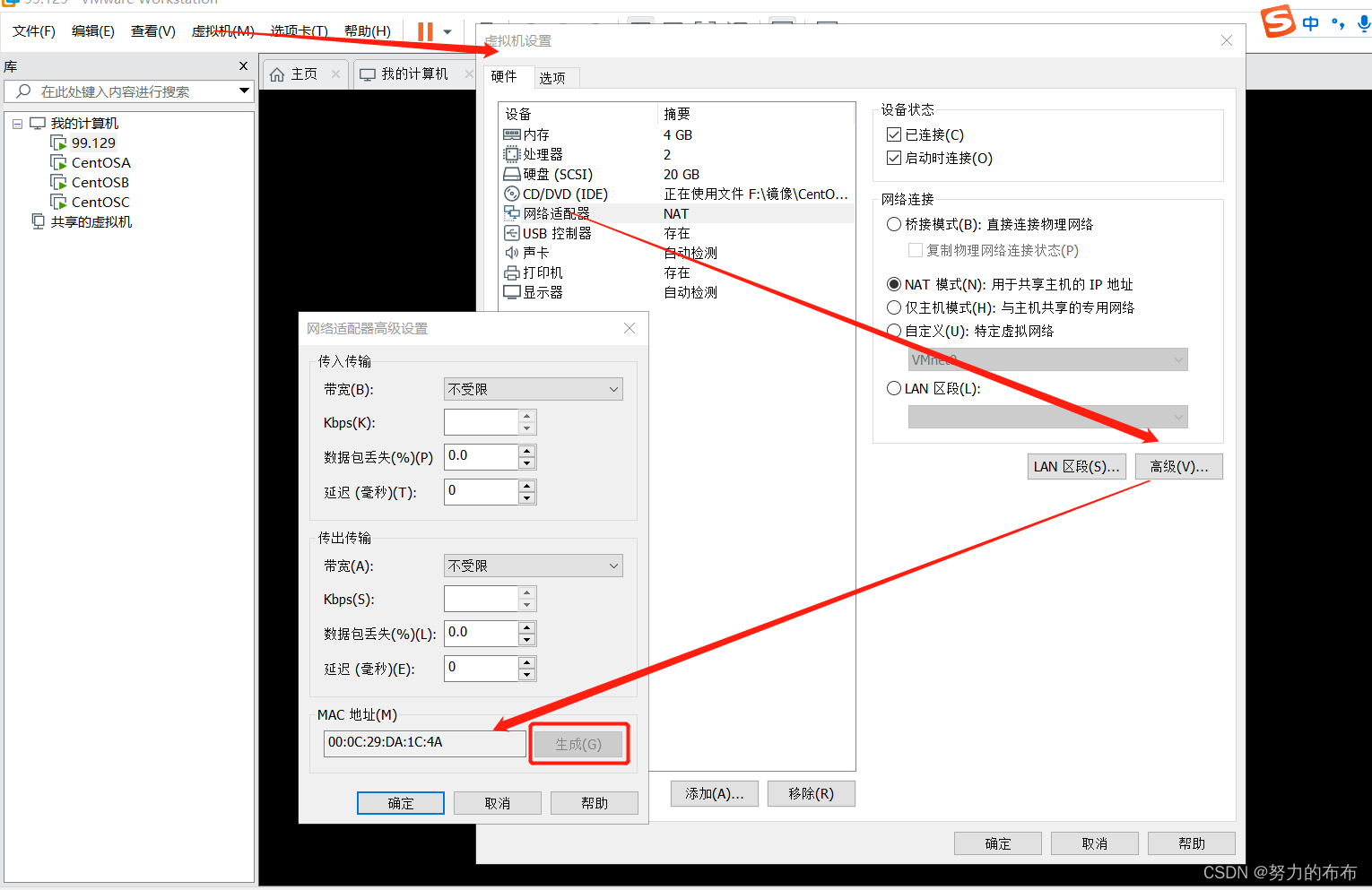Viewport: 1372px width, 890px height.
Task: Select the 硬盘 (SCSI) device row
Action: pos(676,174)
